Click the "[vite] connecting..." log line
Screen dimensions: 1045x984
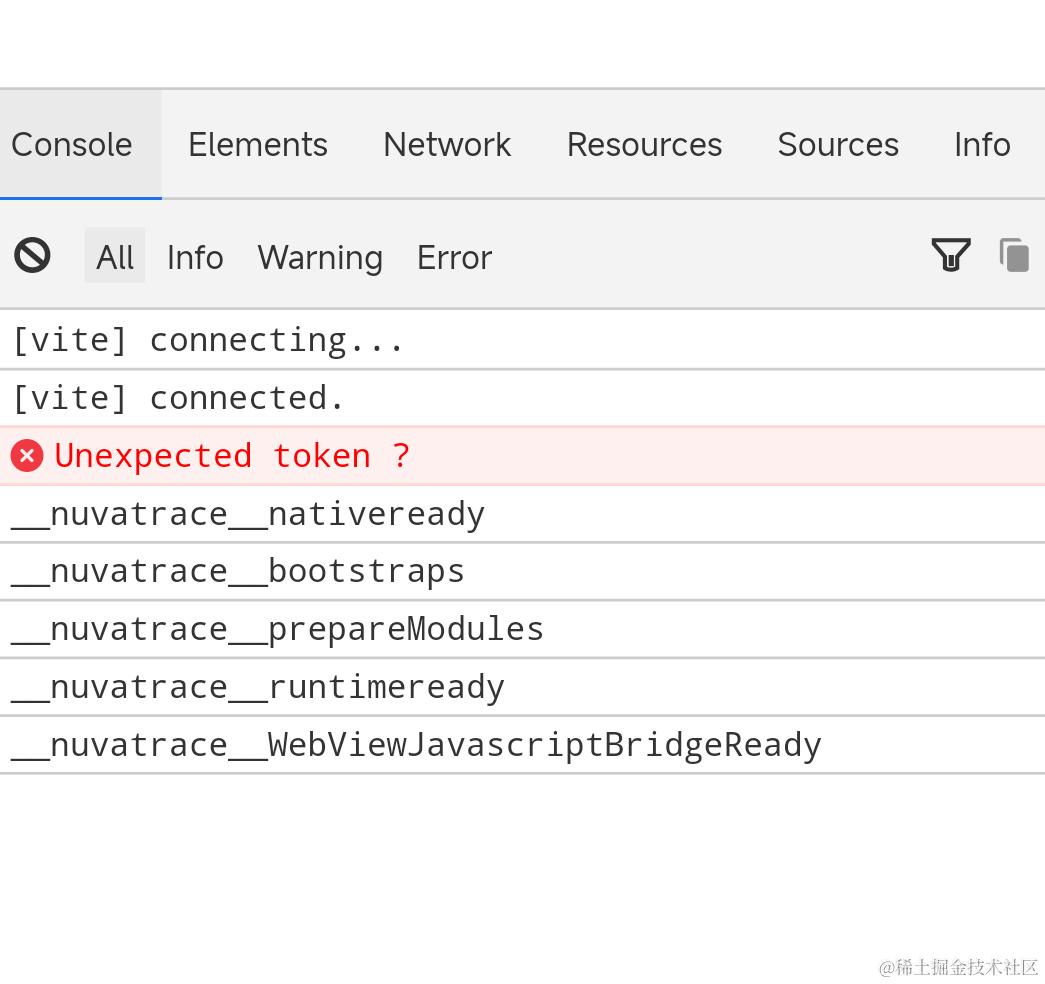pyautogui.click(x=208, y=340)
